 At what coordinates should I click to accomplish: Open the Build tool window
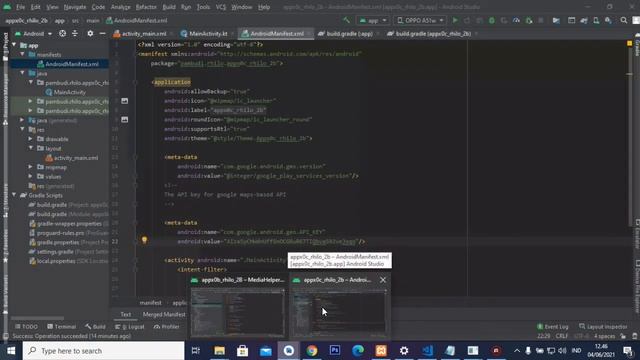click(x=96, y=327)
